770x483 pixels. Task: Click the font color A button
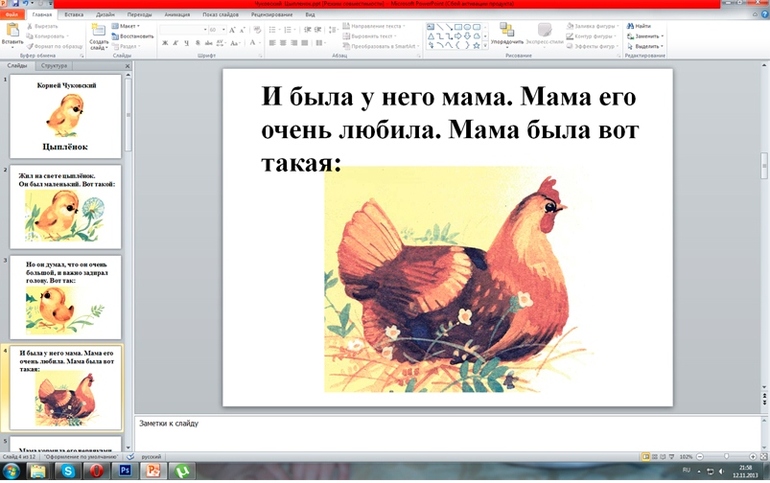click(x=252, y=43)
